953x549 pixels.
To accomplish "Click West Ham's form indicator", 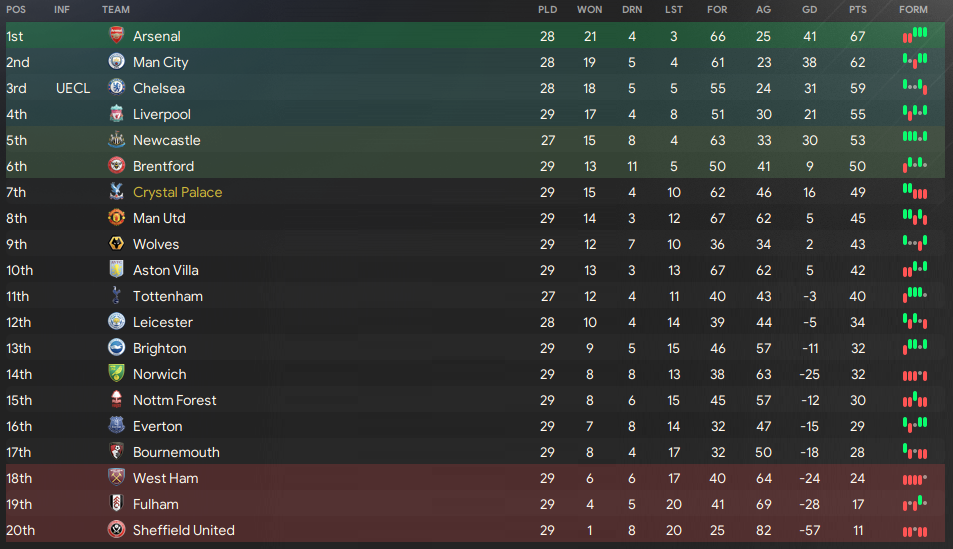I will coord(915,479).
